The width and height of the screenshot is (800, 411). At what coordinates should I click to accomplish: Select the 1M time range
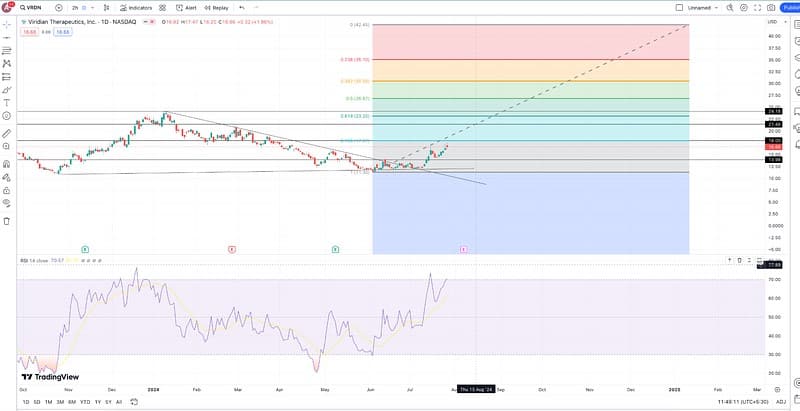(48, 402)
